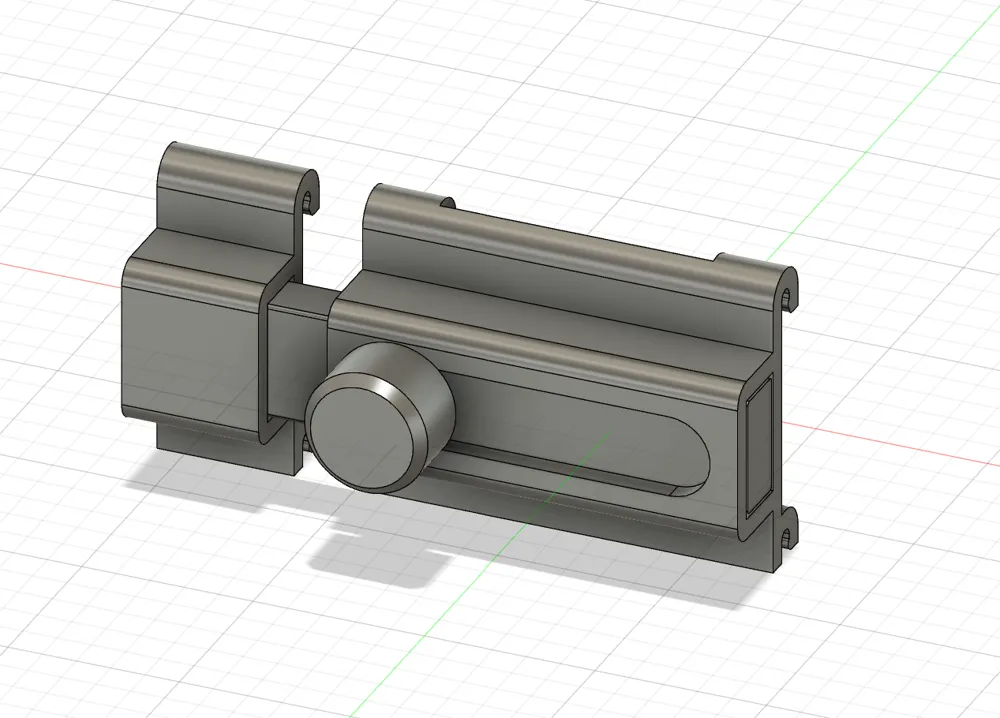Screen dimensions: 1000x718
Task: Click the hooked tab at the far right edge
Action: click(788, 290)
